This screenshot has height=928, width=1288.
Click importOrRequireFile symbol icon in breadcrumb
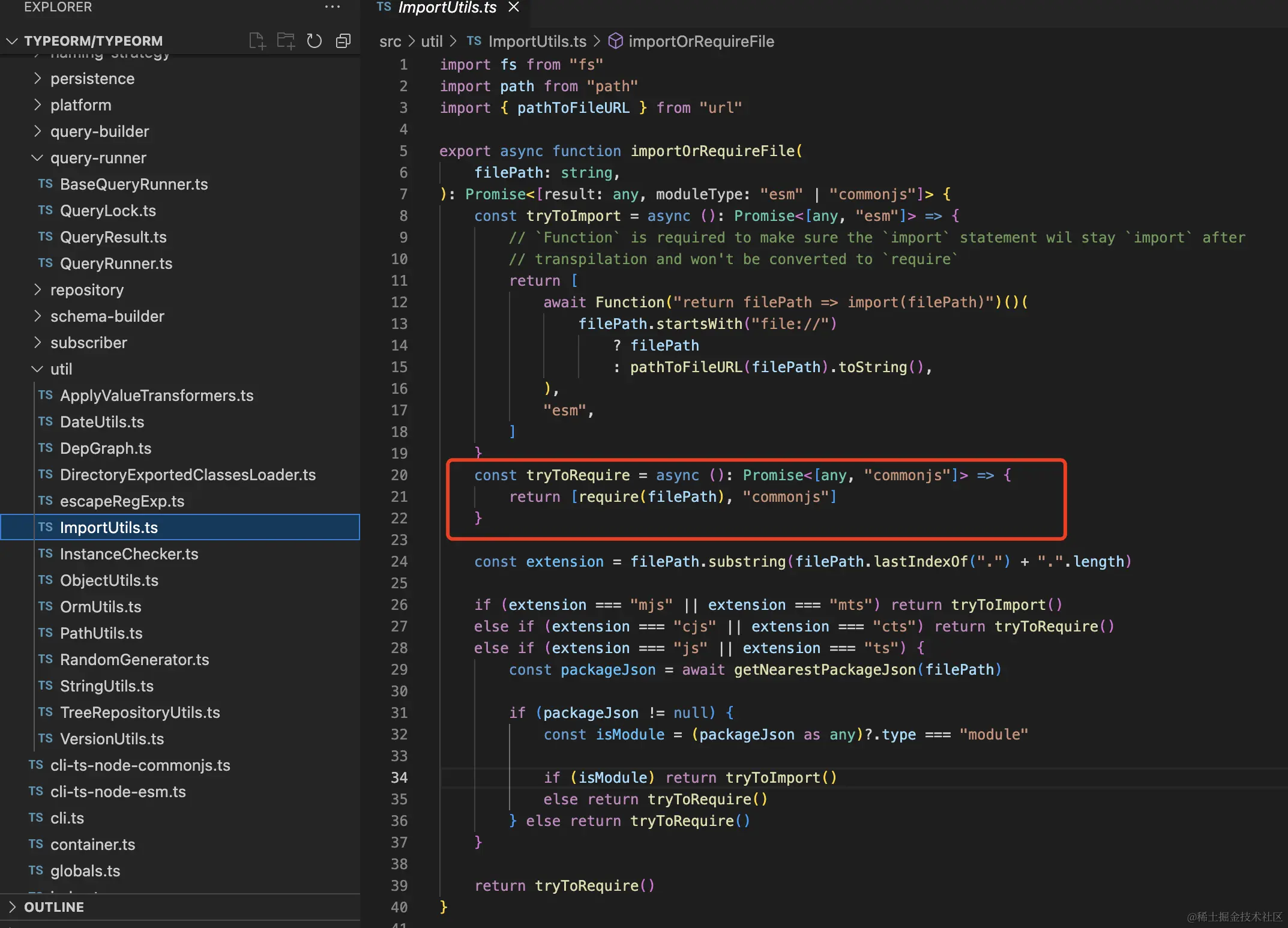(x=615, y=41)
